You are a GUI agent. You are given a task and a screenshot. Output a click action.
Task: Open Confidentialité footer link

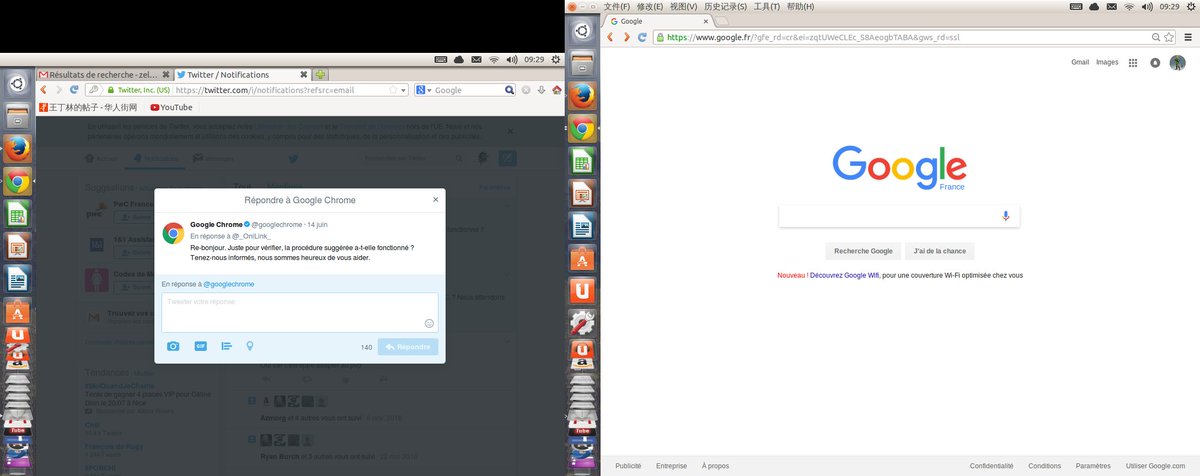[x=992, y=465]
